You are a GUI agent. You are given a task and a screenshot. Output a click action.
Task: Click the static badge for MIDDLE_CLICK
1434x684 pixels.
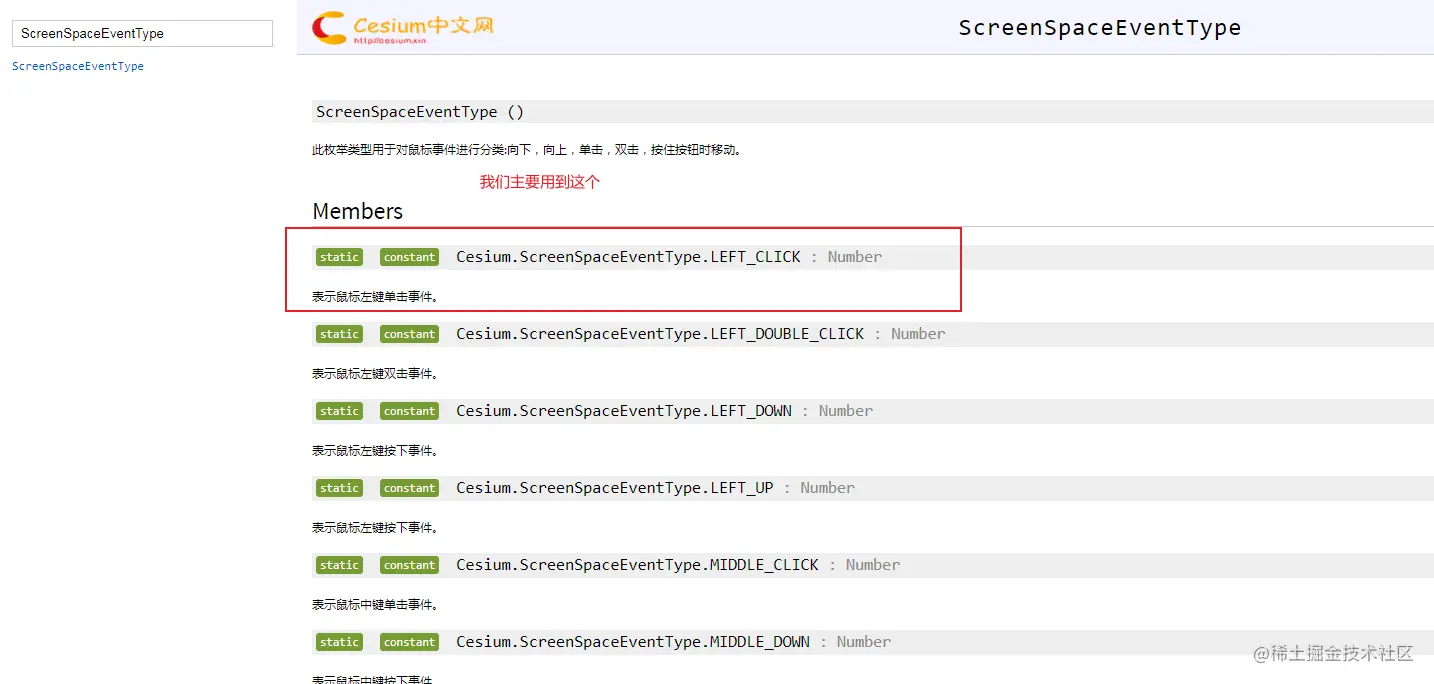[x=339, y=565]
